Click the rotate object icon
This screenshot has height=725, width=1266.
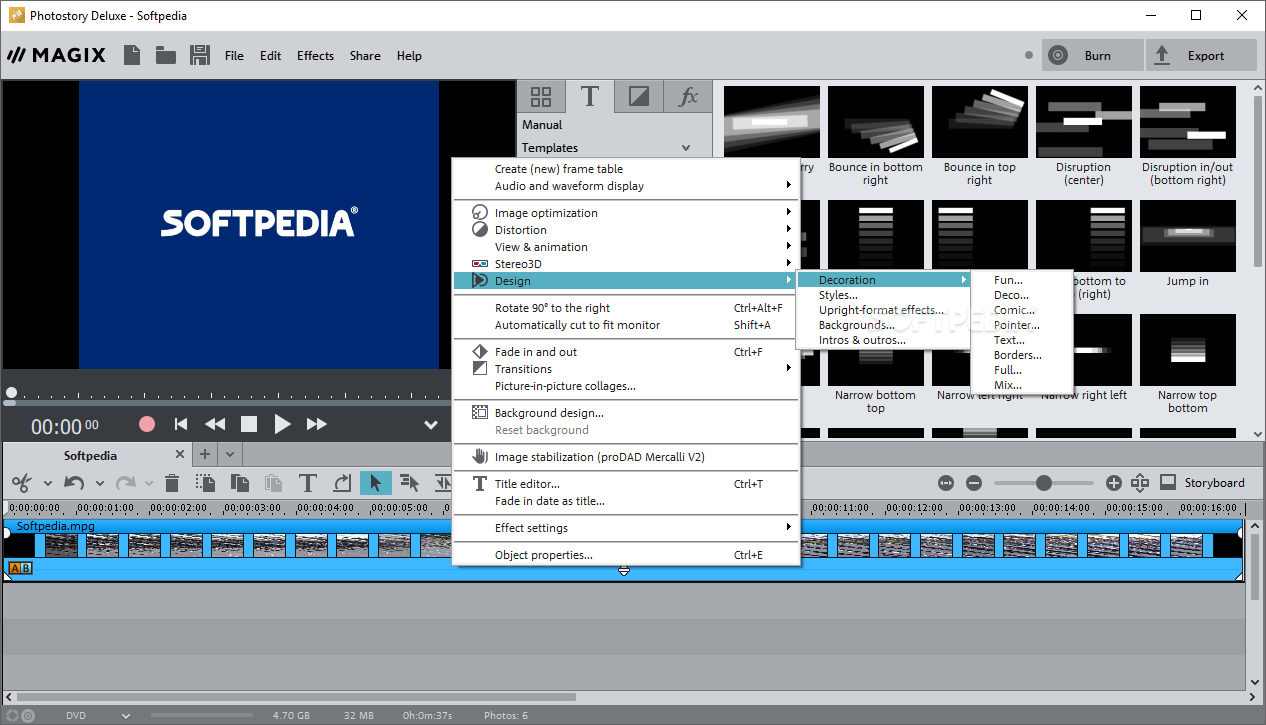(x=342, y=483)
